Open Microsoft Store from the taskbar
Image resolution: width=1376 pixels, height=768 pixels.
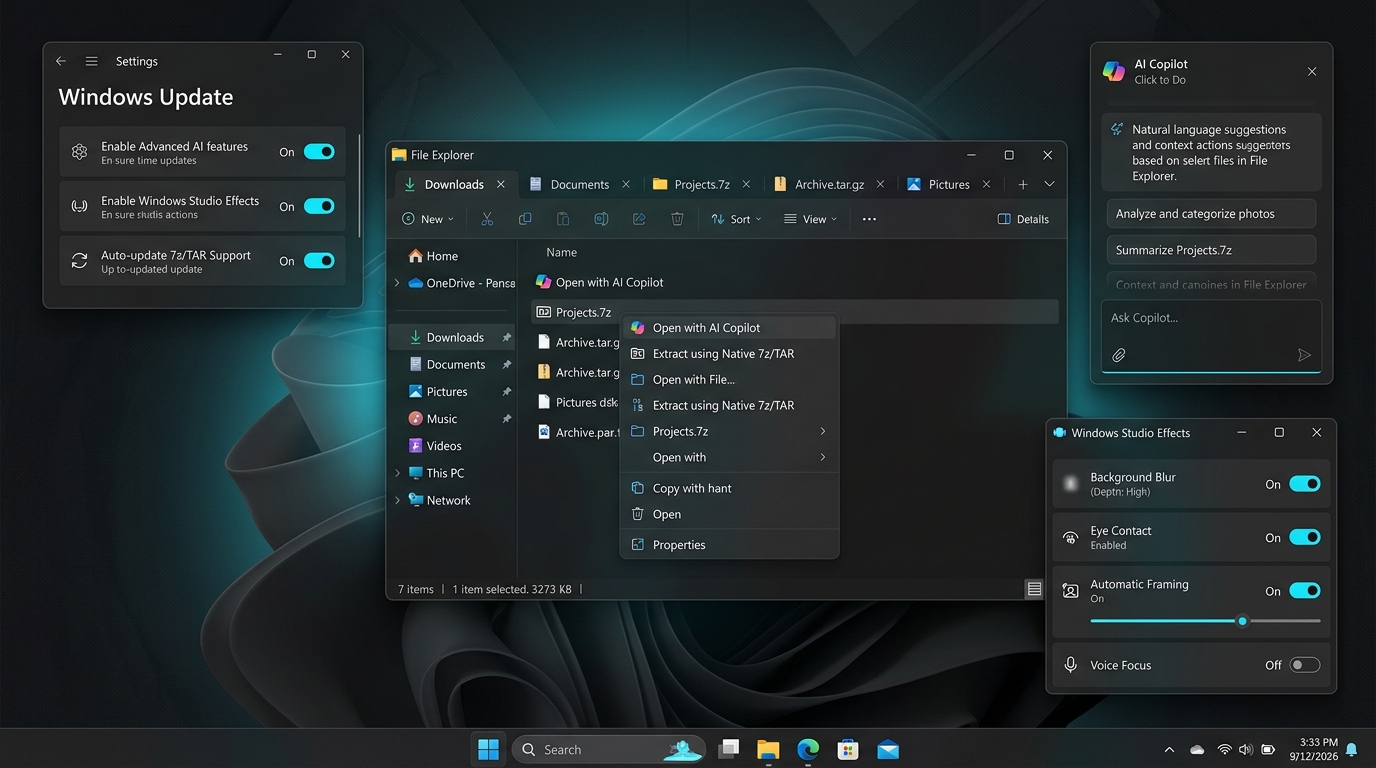point(848,749)
